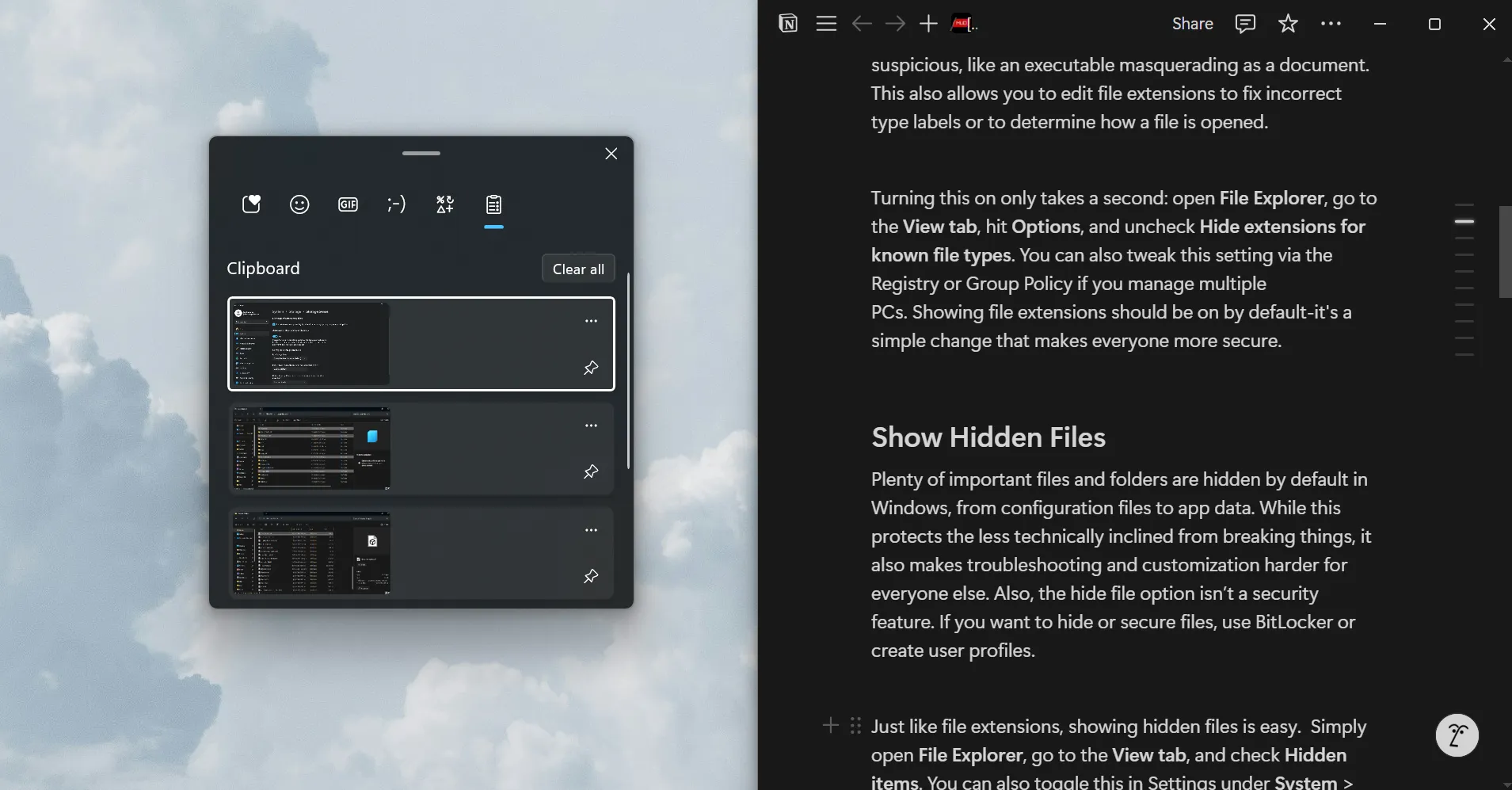This screenshot has width=1512, height=790.
Task: Open the Notion sidebar hamburger menu
Action: (826, 24)
